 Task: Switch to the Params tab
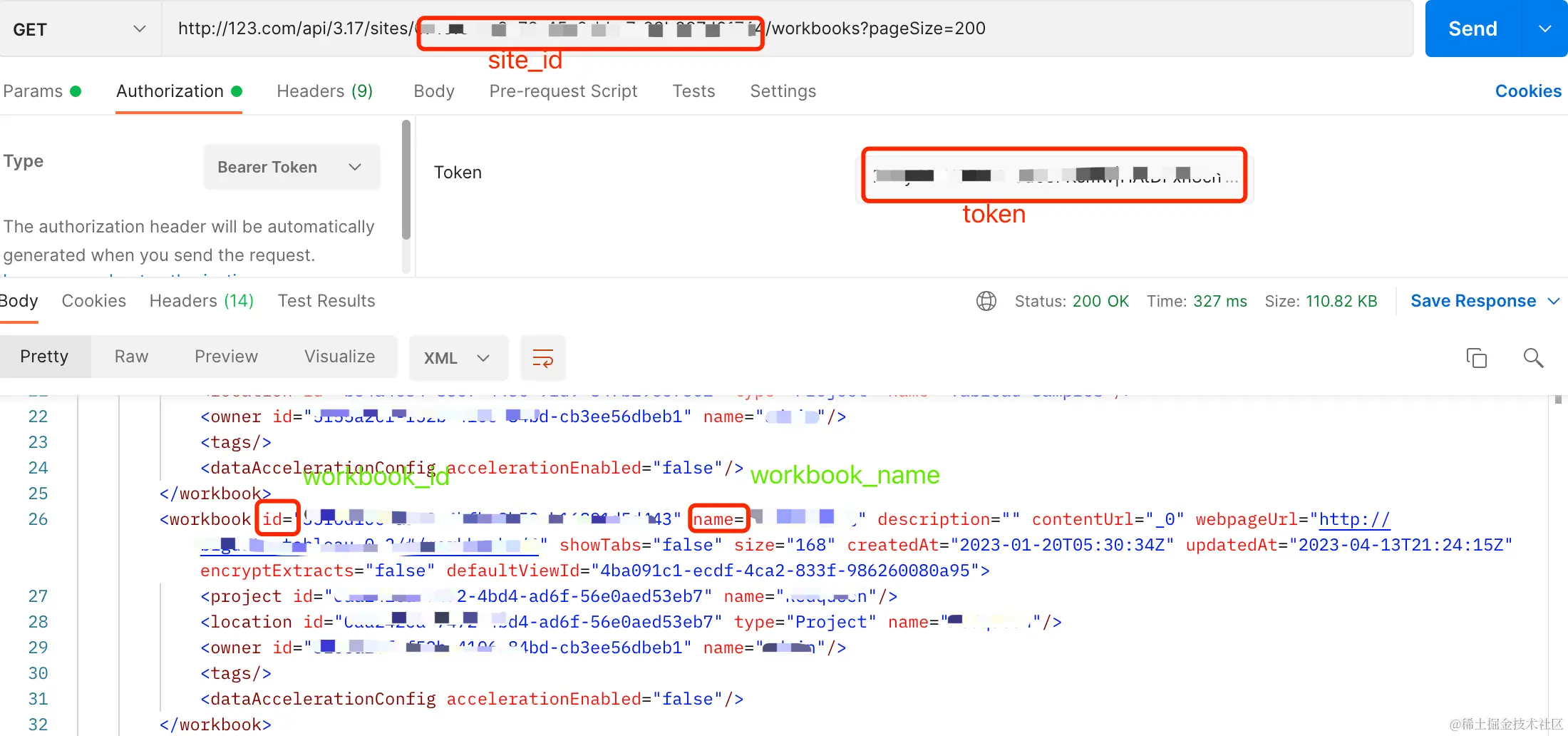pos(42,91)
